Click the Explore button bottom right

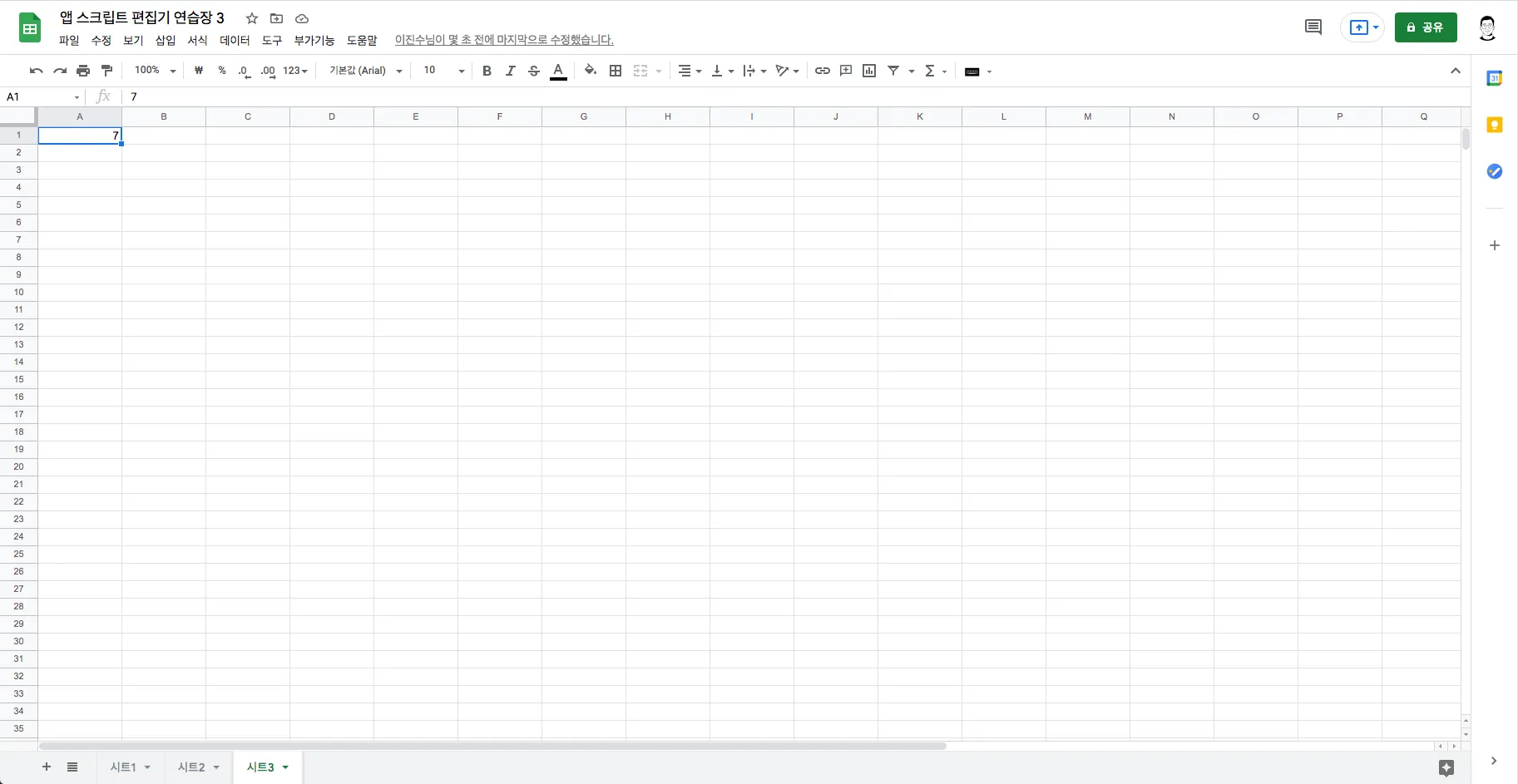(x=1446, y=768)
